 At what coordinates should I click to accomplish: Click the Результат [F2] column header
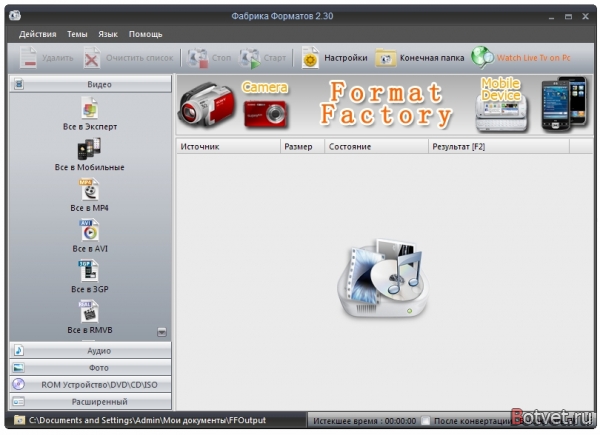(x=499, y=147)
